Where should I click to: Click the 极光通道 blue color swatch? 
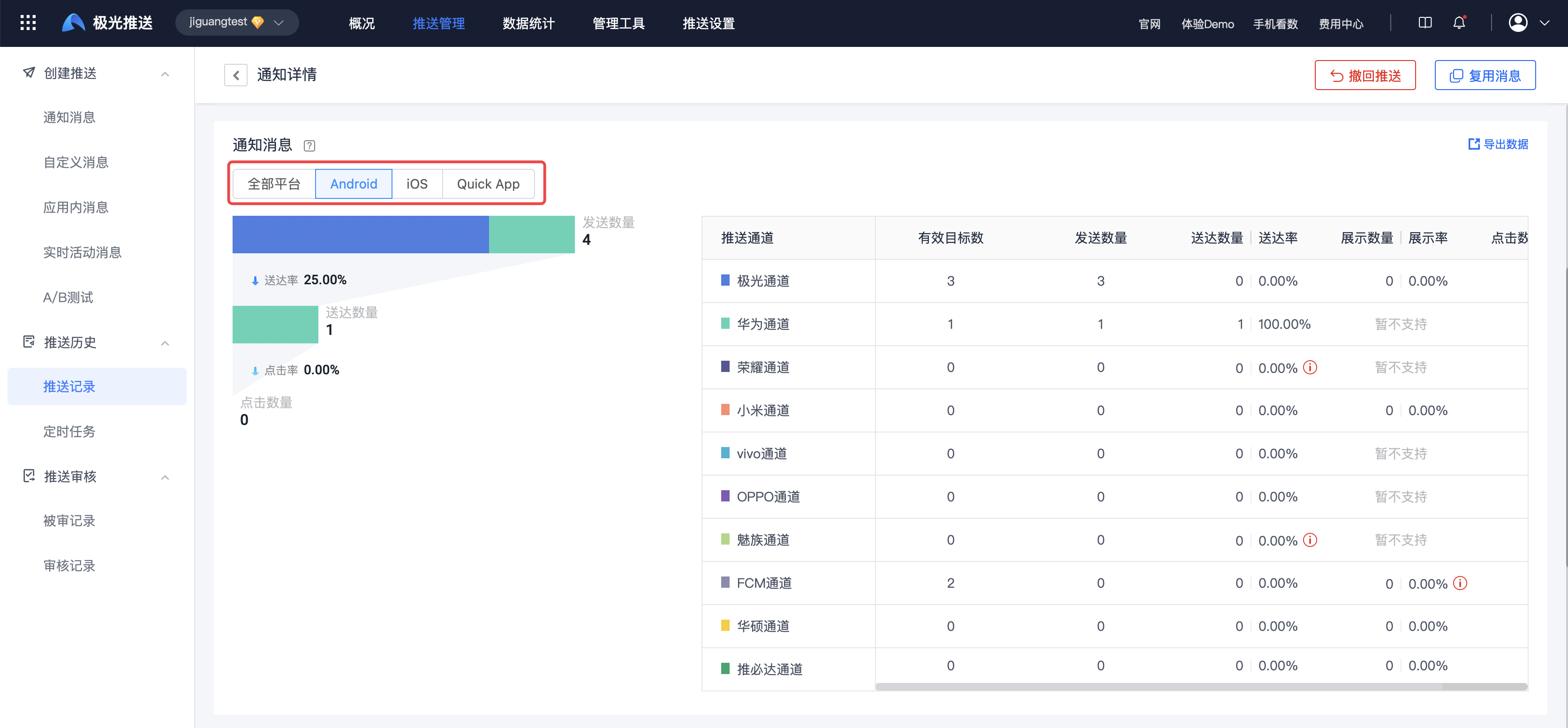725,280
